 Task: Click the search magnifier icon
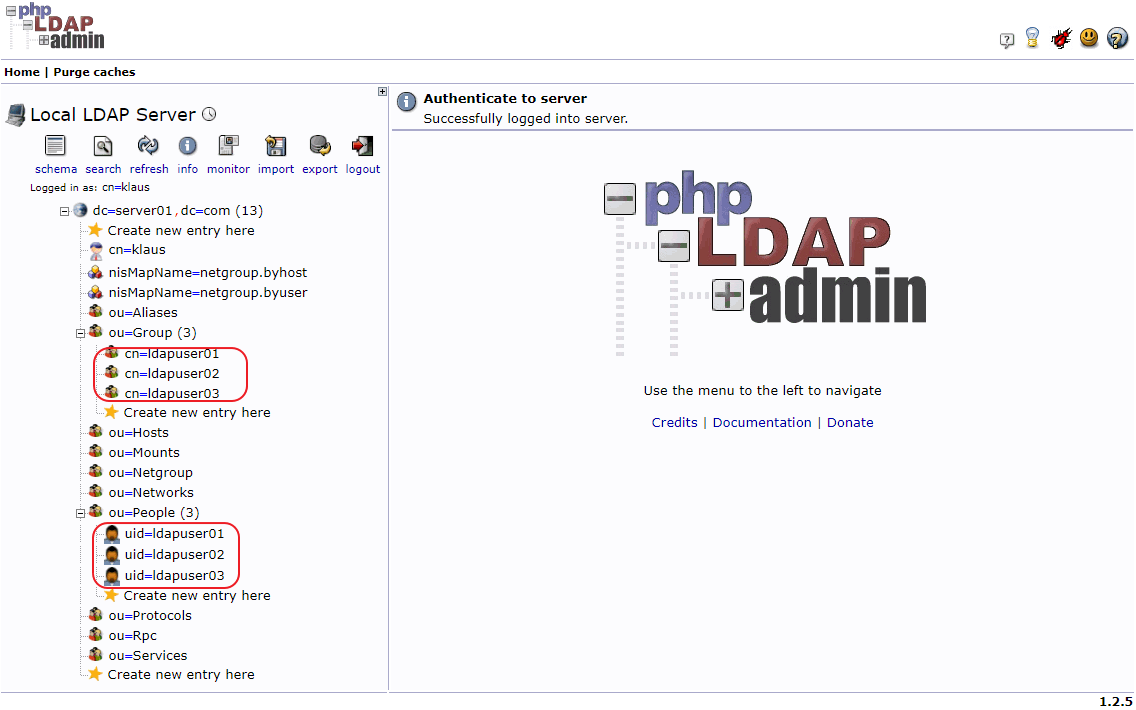pos(103,146)
